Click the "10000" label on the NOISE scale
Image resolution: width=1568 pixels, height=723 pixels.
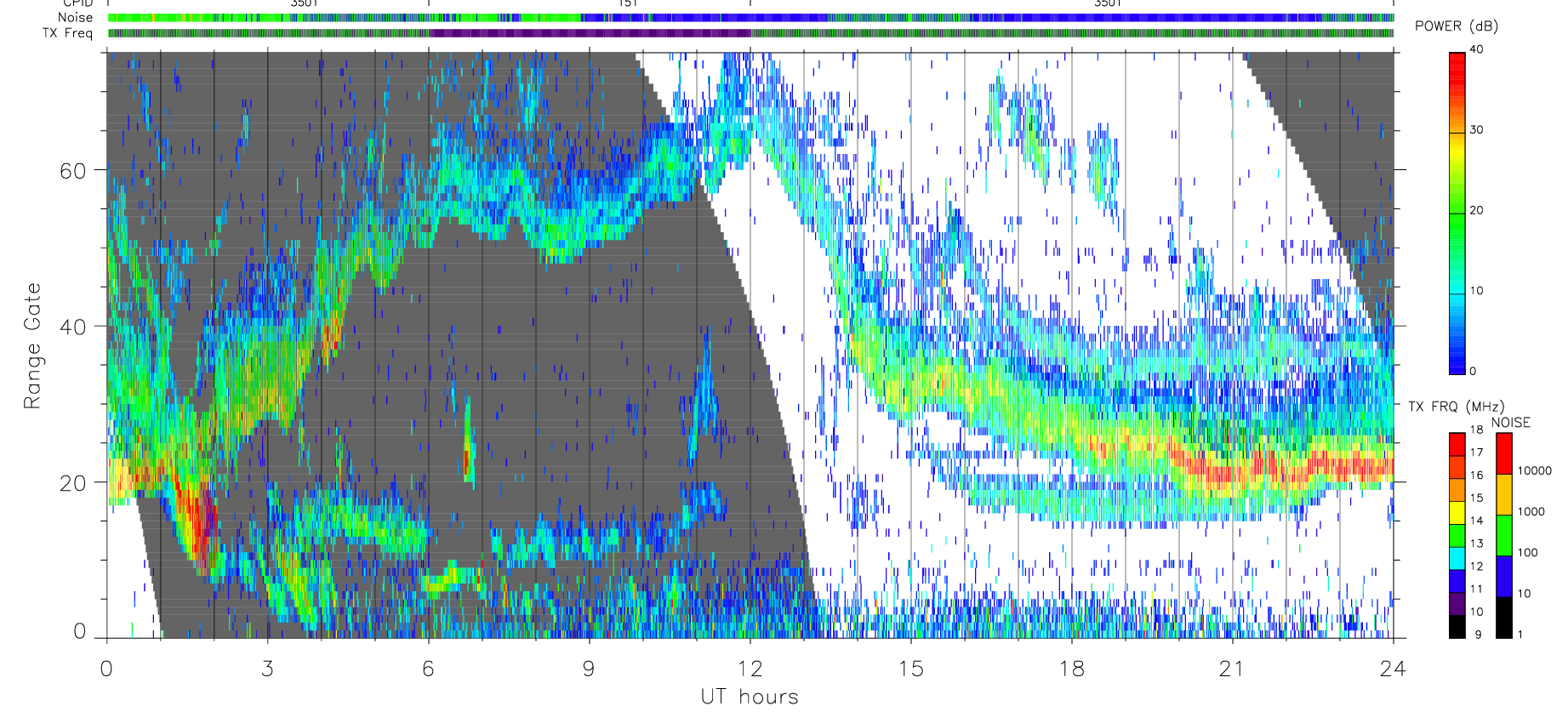coord(1535,470)
